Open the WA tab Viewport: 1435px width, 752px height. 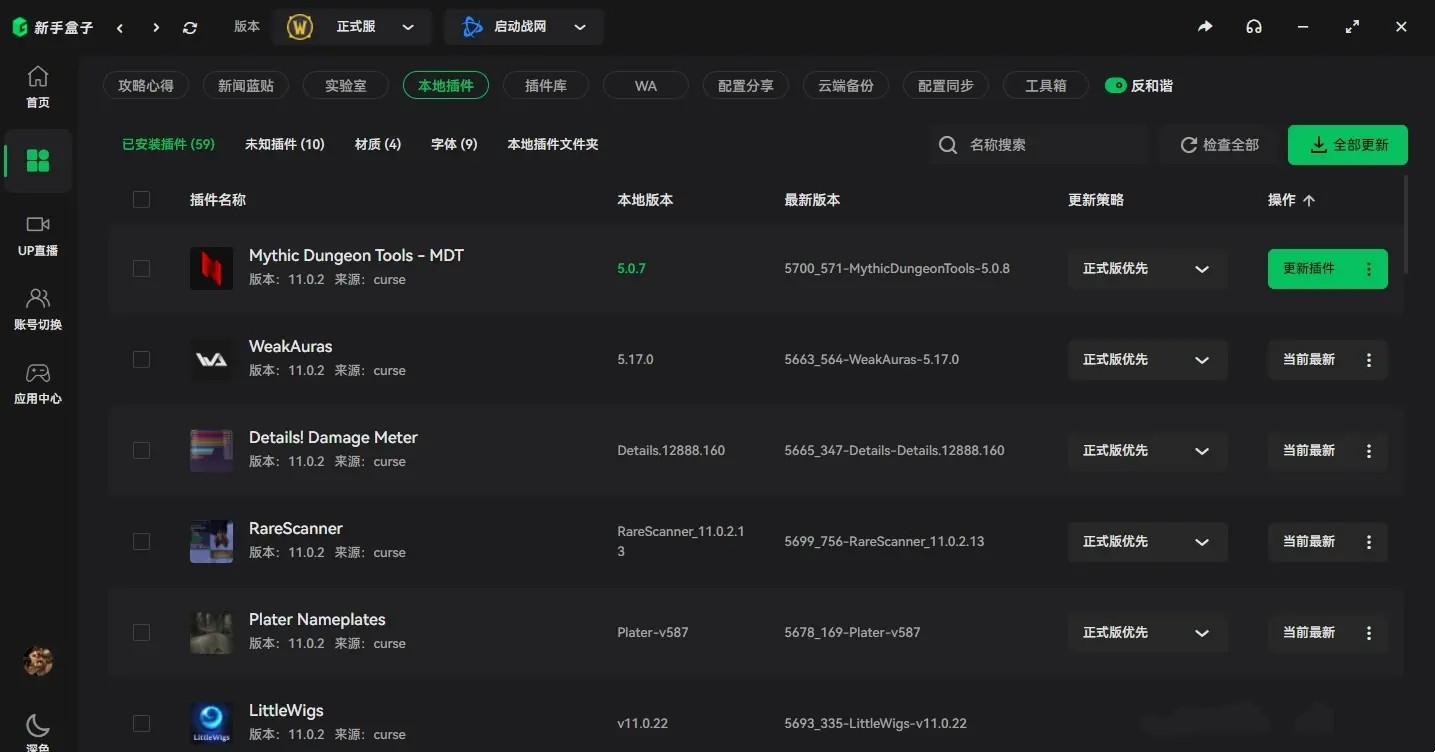pos(646,86)
